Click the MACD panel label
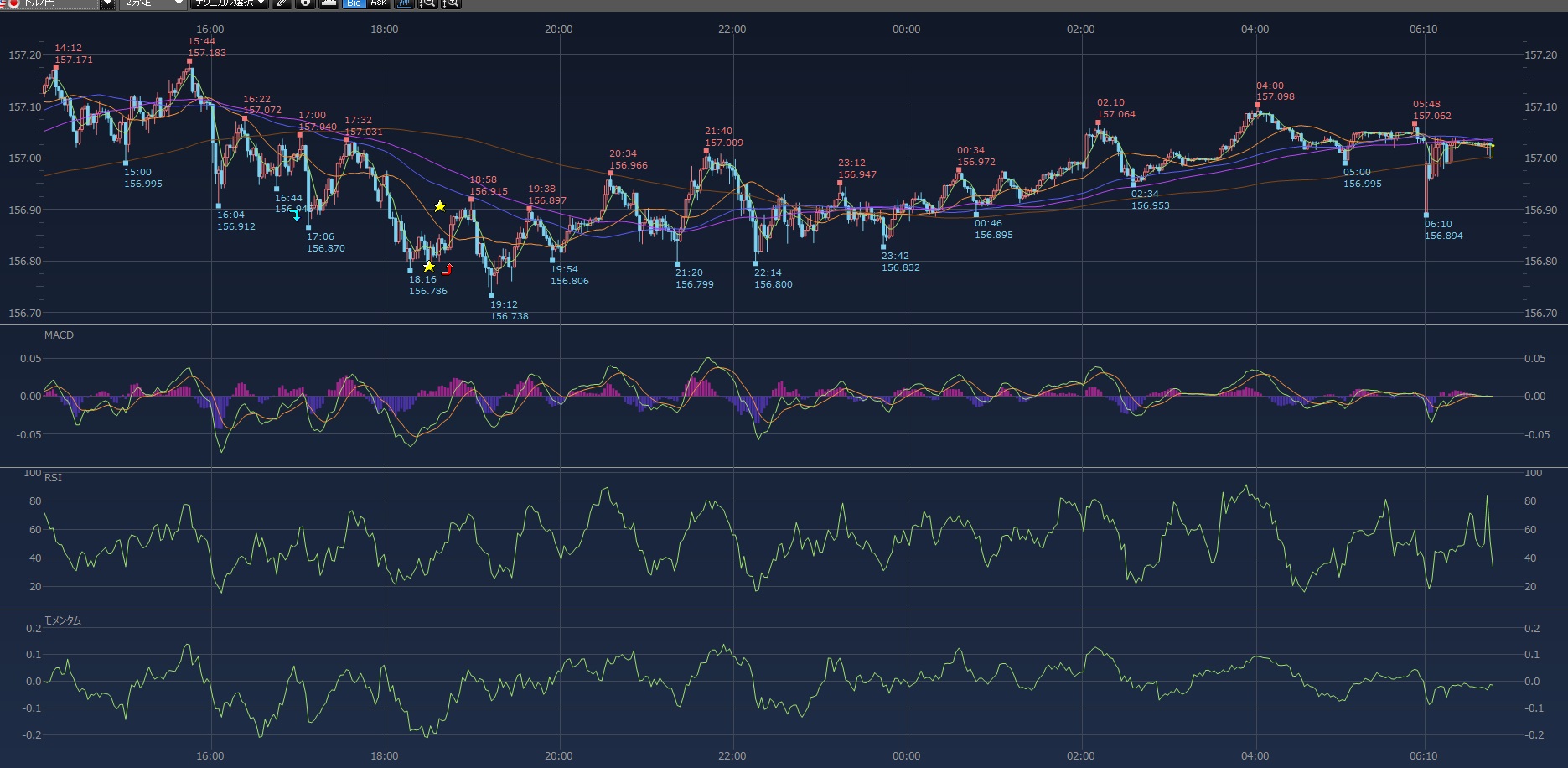The width and height of the screenshot is (1568, 768). point(59,335)
